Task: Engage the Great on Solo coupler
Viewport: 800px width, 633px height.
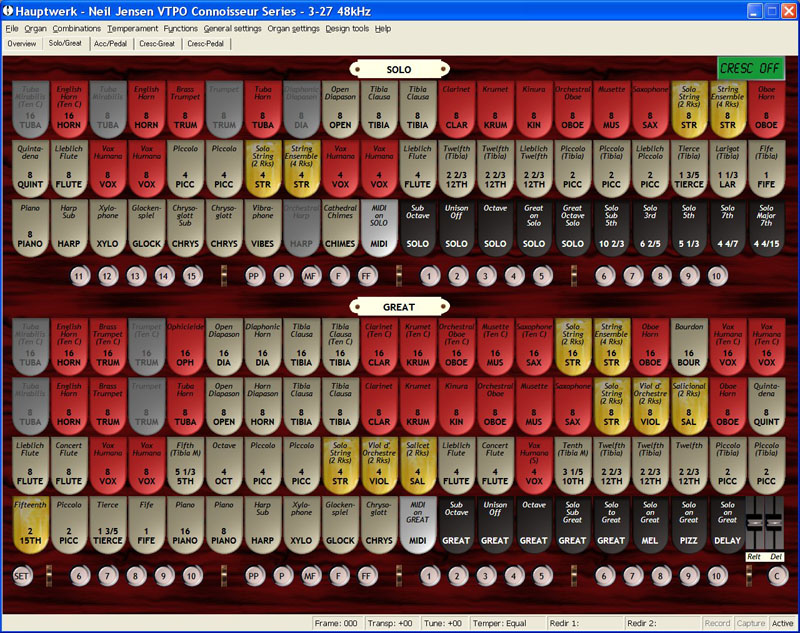Action: (x=534, y=227)
